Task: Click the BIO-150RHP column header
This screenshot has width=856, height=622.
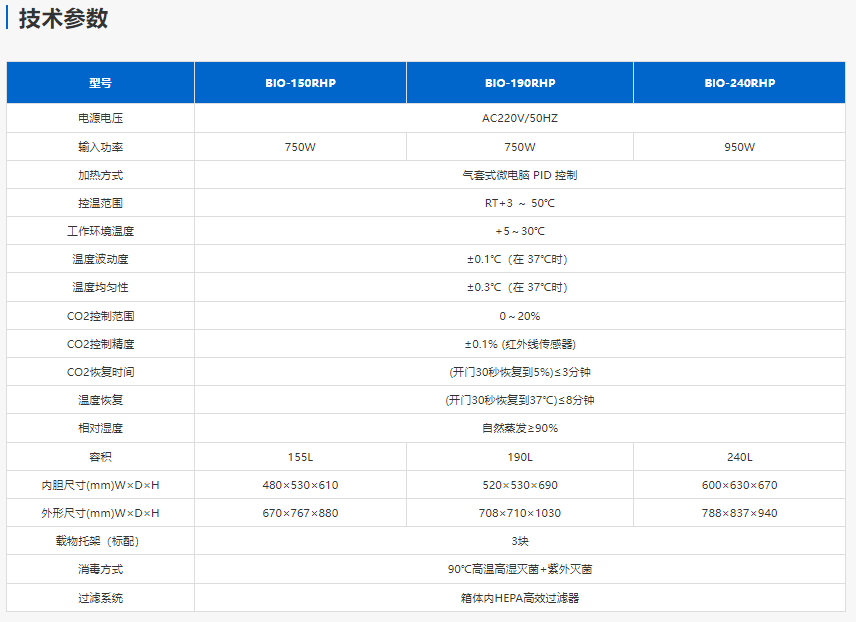Action: pyautogui.click(x=300, y=83)
